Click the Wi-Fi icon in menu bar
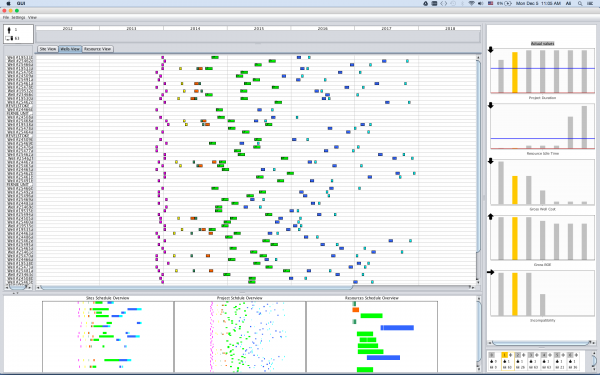Viewport: 600px width, 375px height. [x=471, y=3]
